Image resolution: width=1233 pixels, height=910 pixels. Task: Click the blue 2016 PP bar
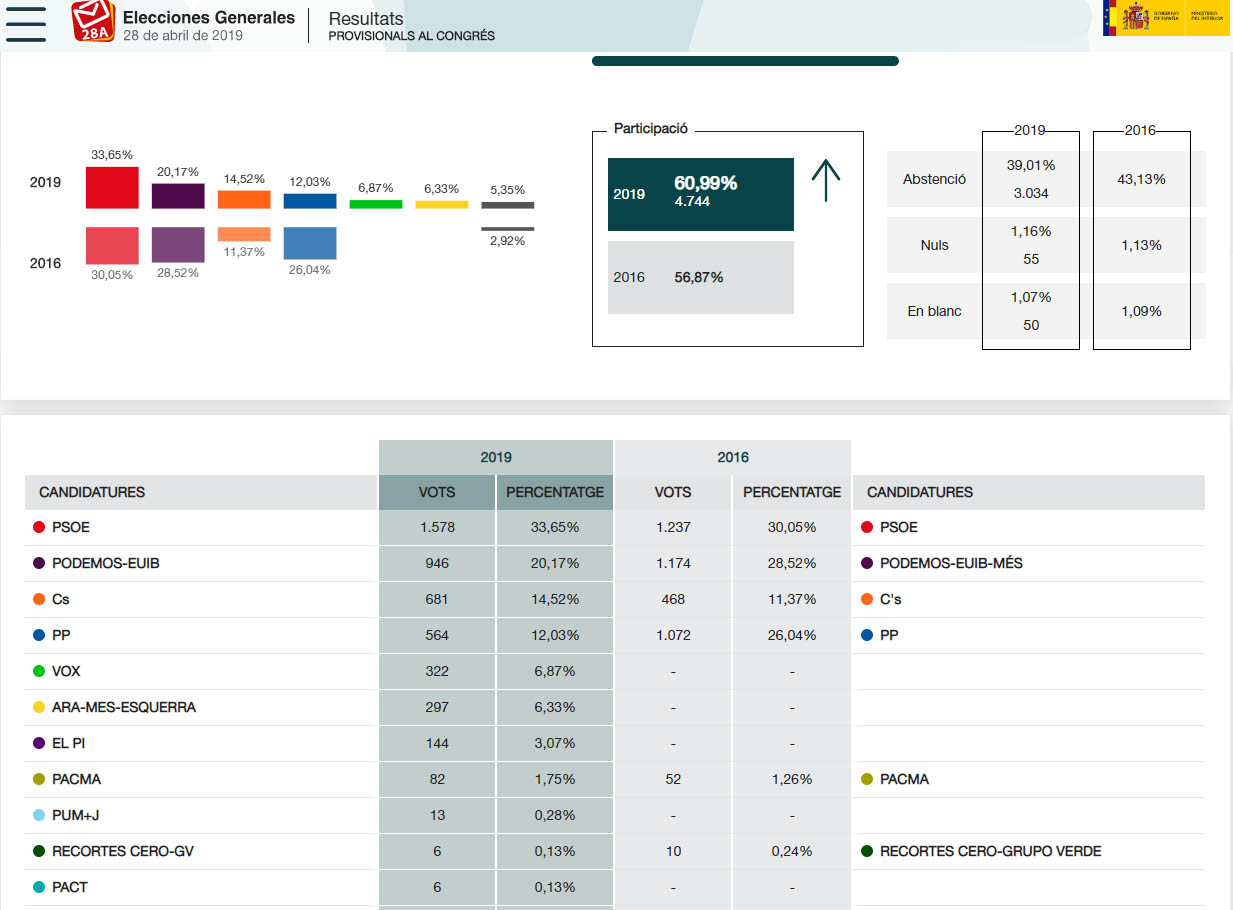tap(310, 243)
